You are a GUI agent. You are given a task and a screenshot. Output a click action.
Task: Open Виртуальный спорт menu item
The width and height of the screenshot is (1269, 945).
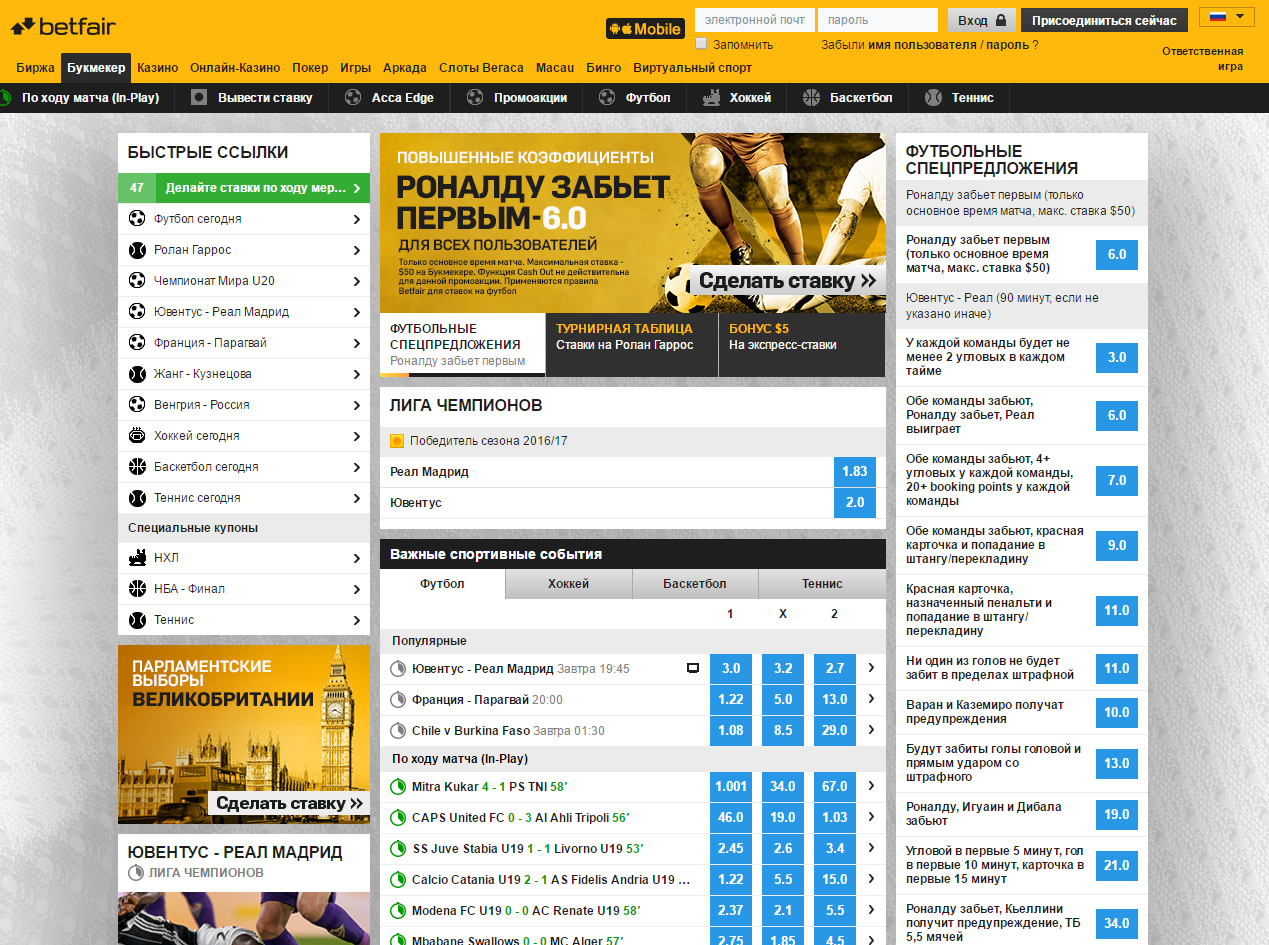point(693,68)
